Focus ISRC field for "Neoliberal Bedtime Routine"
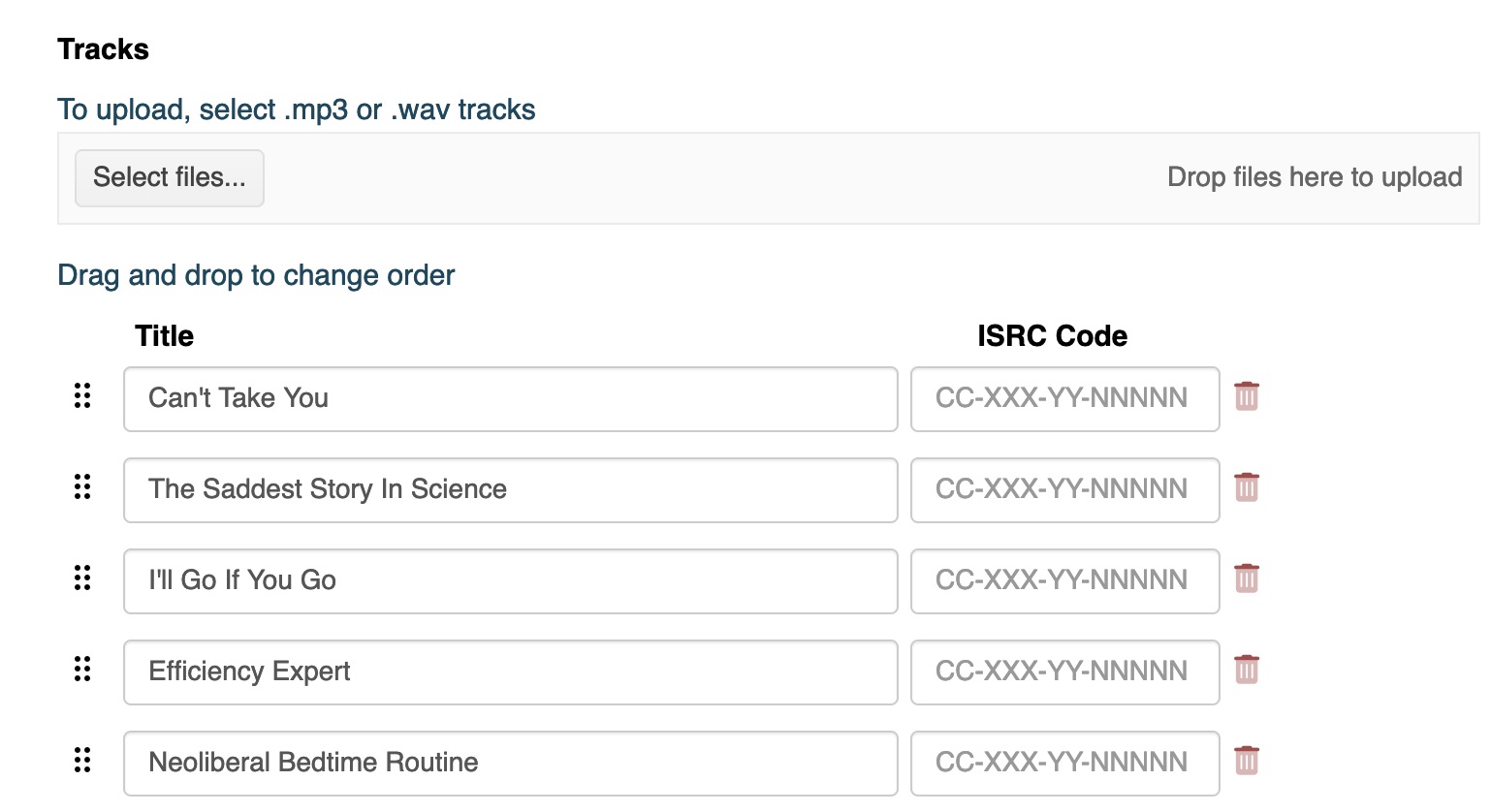This screenshot has height=812, width=1491. pos(1064,763)
